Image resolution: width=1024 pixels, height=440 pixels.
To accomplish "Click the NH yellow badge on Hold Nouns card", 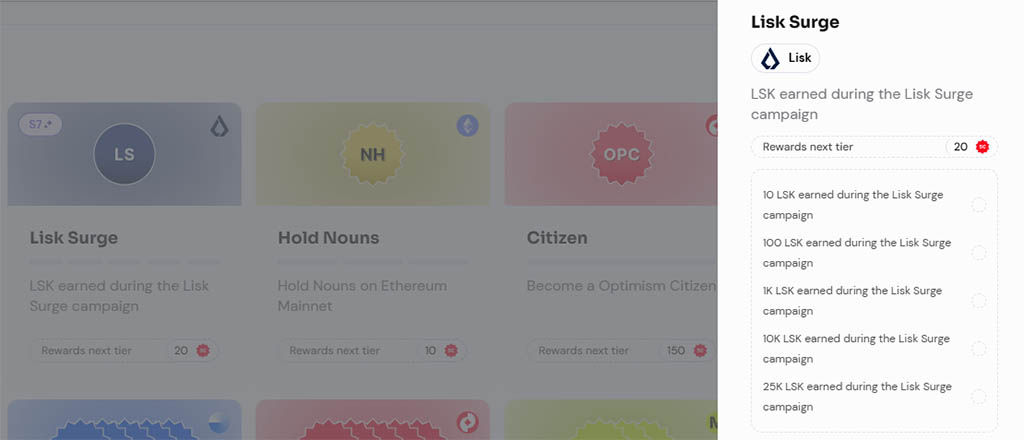I will (x=373, y=155).
